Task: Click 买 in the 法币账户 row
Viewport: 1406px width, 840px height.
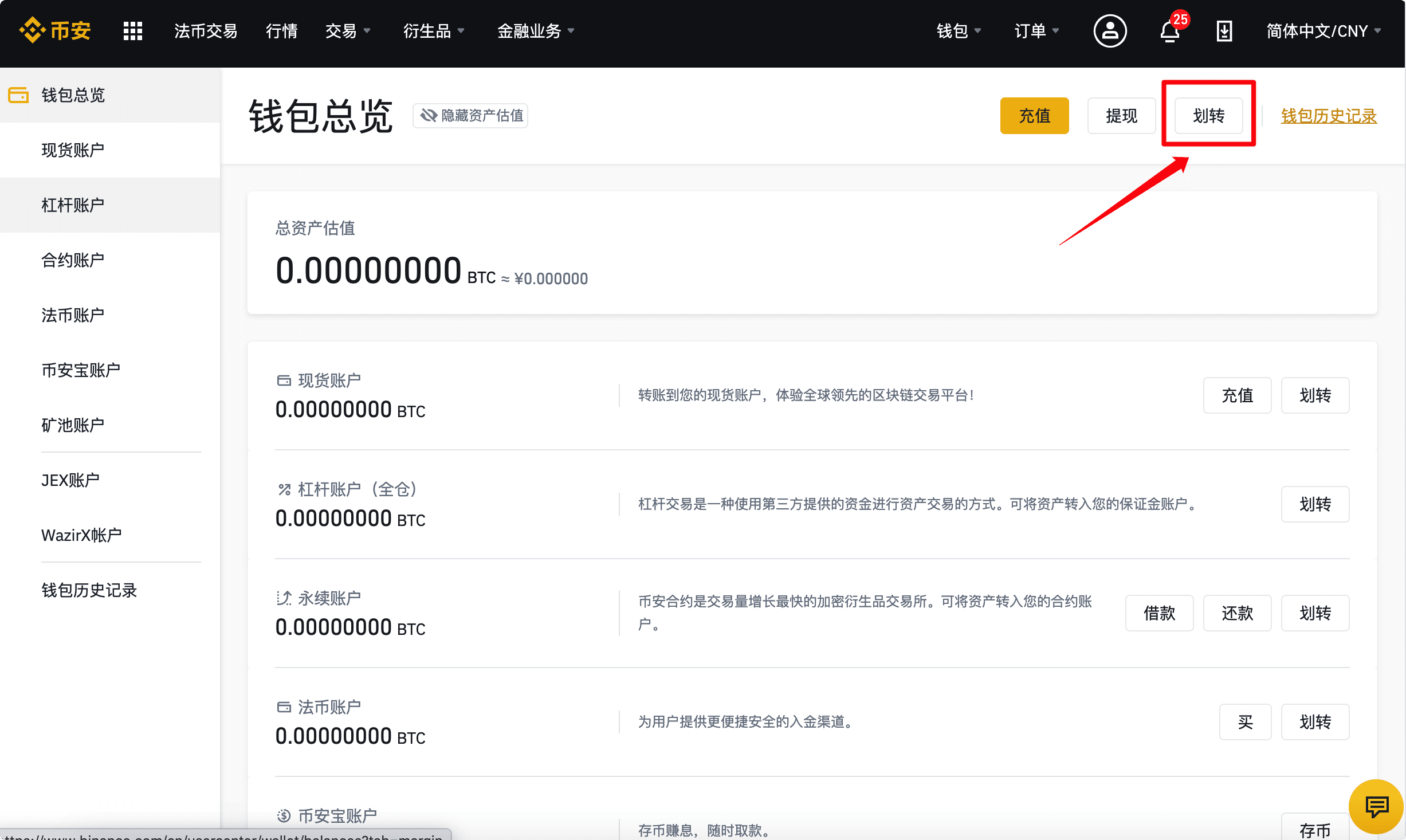Action: [1245, 722]
